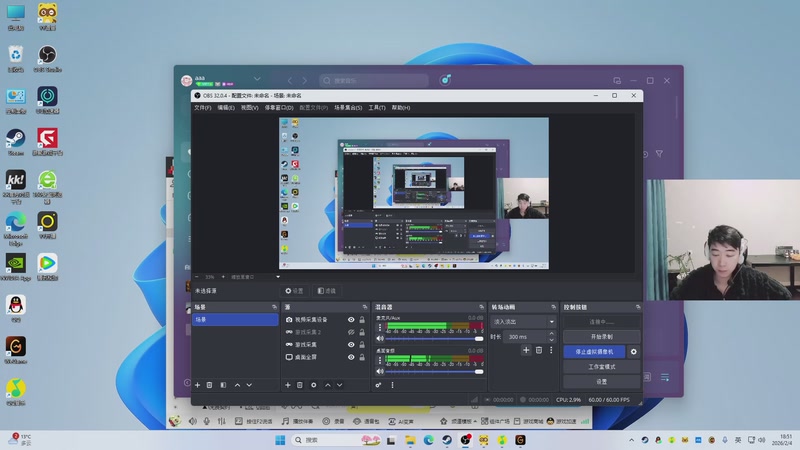Add a new scene with plus icon
The image size is (800, 450).
click(197, 385)
